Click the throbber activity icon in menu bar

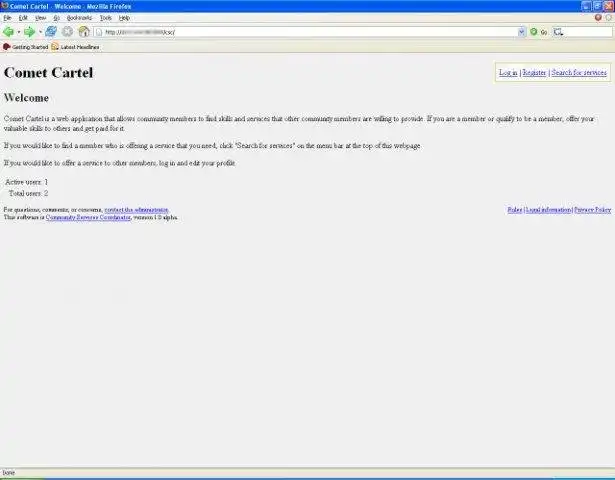(609, 18)
